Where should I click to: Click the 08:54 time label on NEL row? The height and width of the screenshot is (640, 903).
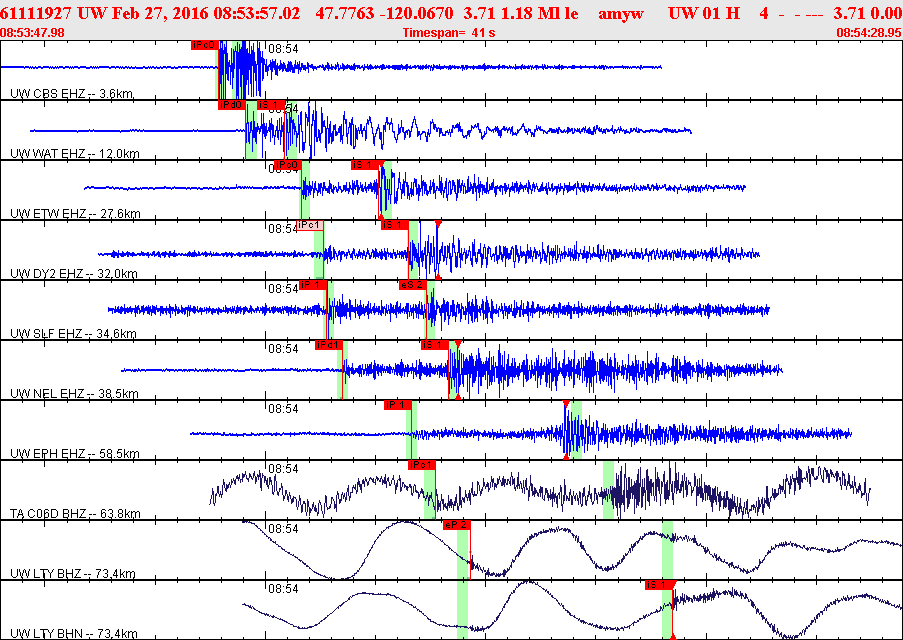tap(283, 349)
